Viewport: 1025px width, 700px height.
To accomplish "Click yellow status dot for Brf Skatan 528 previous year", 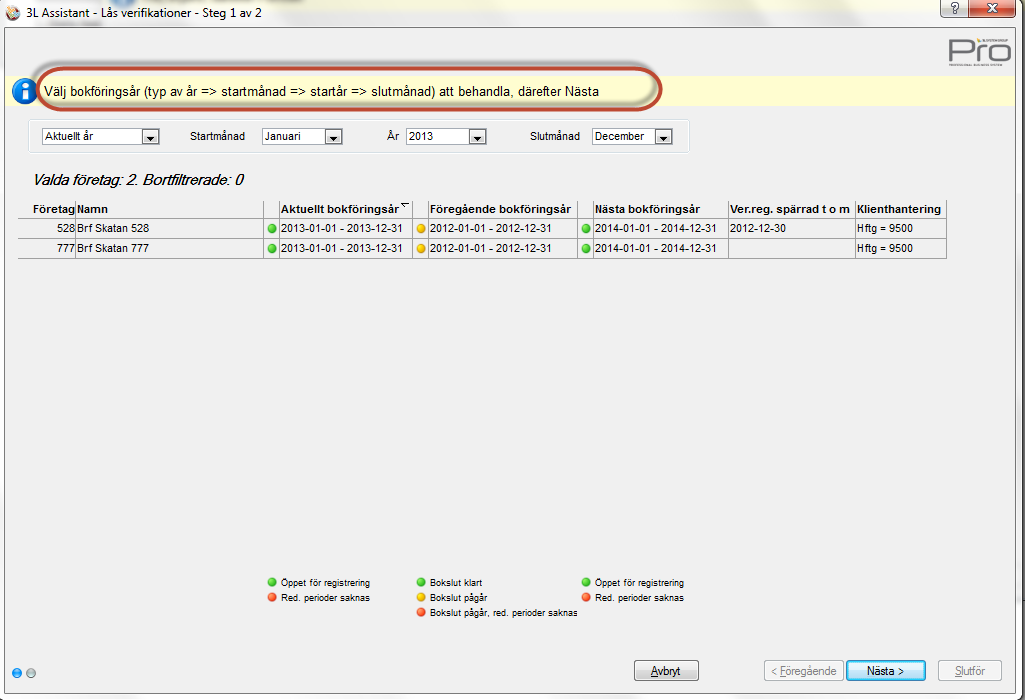I will tap(421, 229).
